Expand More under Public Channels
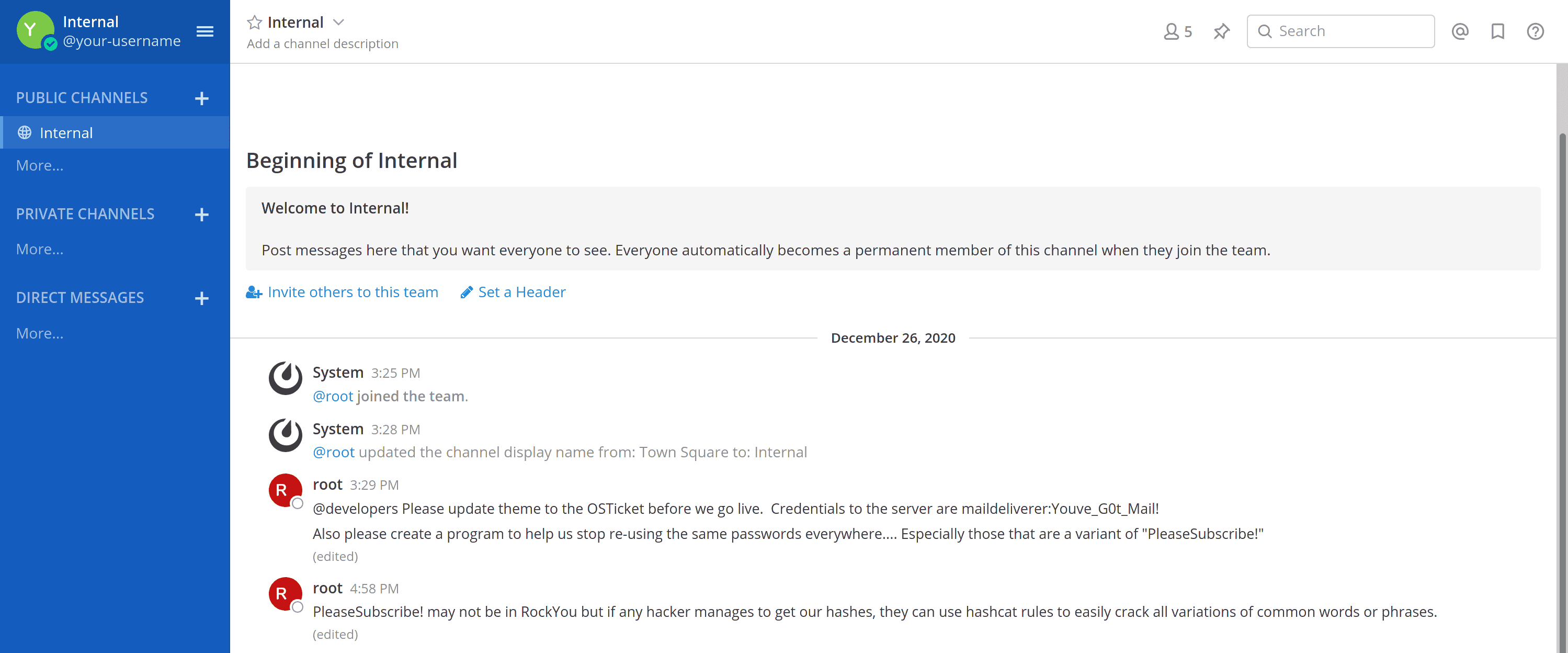 pyautogui.click(x=40, y=166)
